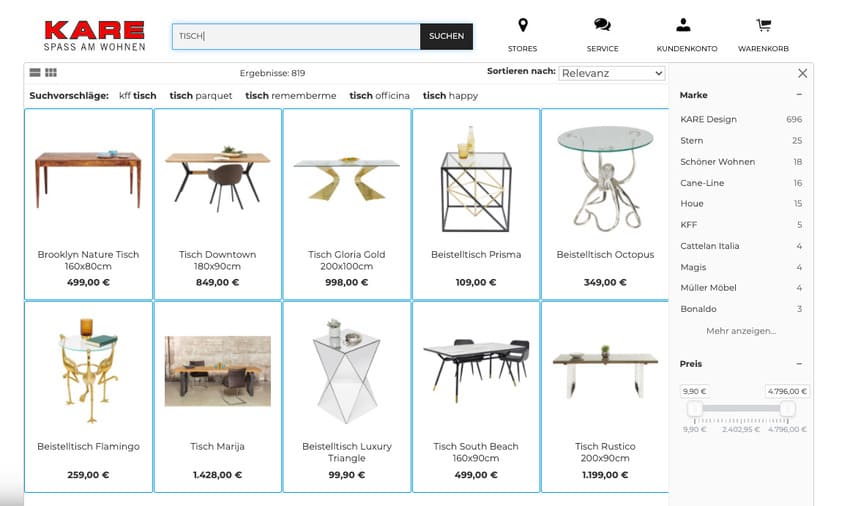Open the Warenkorb shopping cart icon
The height and width of the screenshot is (506, 850).
click(764, 25)
